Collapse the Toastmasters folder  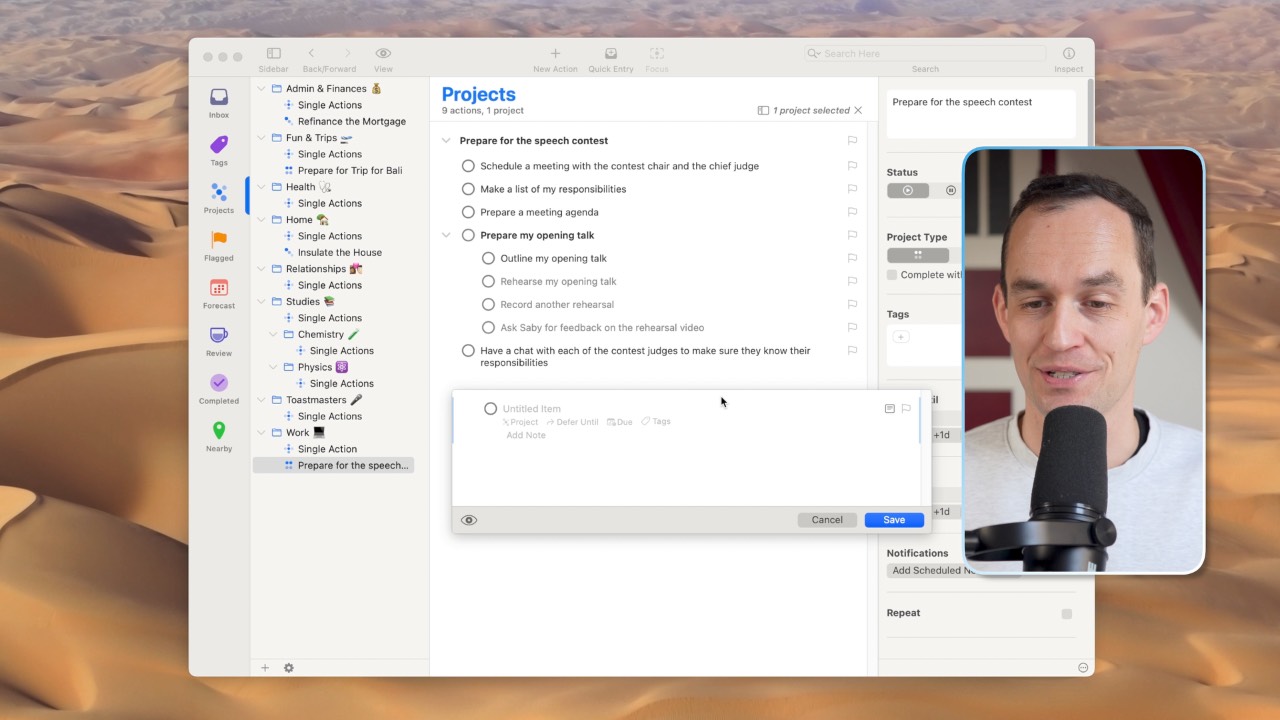[x=262, y=400]
